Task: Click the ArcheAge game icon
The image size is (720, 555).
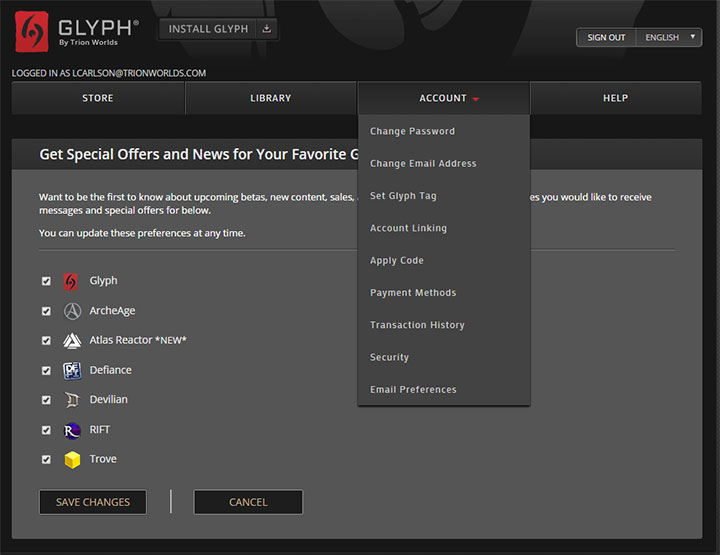Action: [x=72, y=311]
